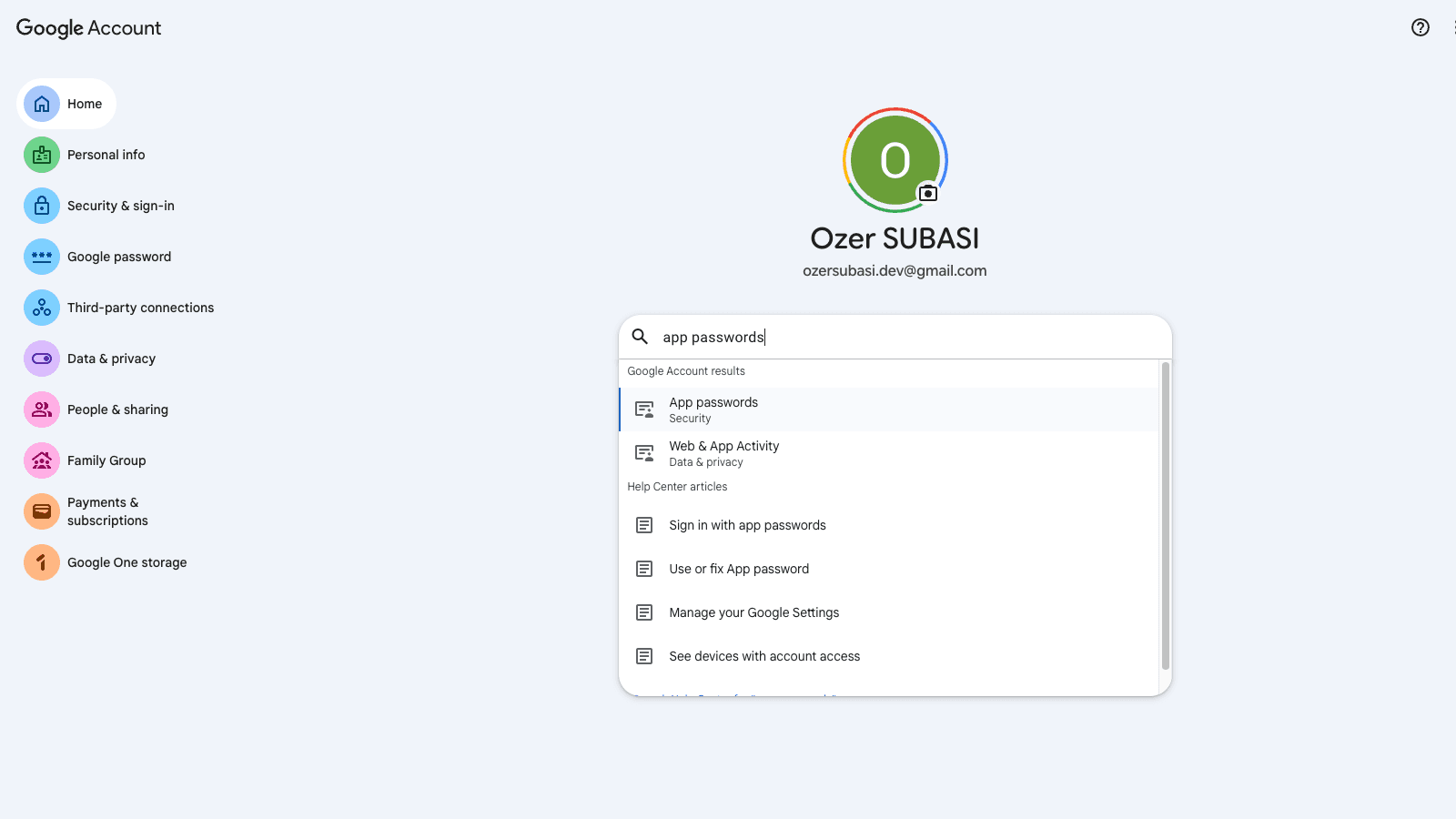Image resolution: width=1456 pixels, height=819 pixels.
Task: Change profile photo via camera icon
Action: pyautogui.click(x=927, y=193)
